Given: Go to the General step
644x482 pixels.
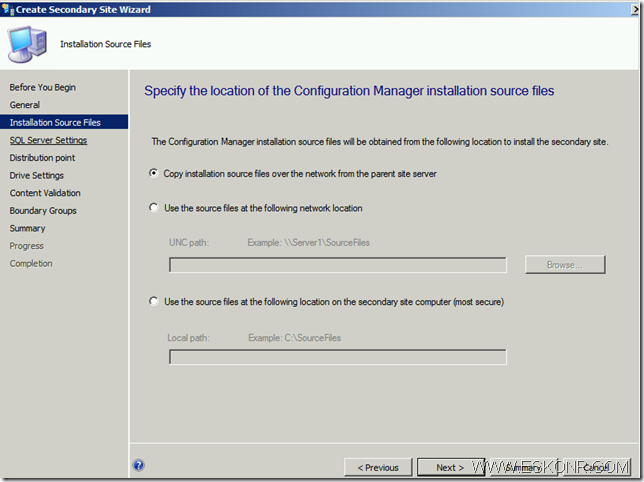Looking at the screenshot, I should point(25,105).
